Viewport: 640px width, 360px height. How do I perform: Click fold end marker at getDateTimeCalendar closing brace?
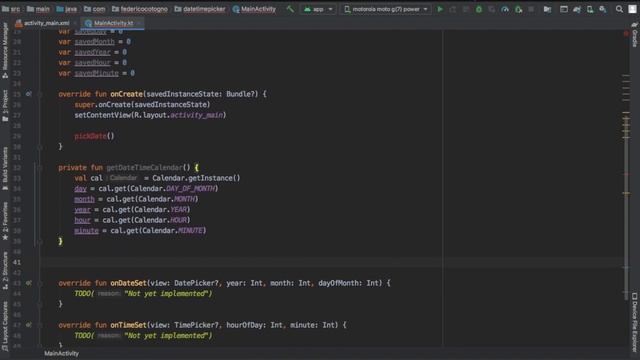(40, 241)
